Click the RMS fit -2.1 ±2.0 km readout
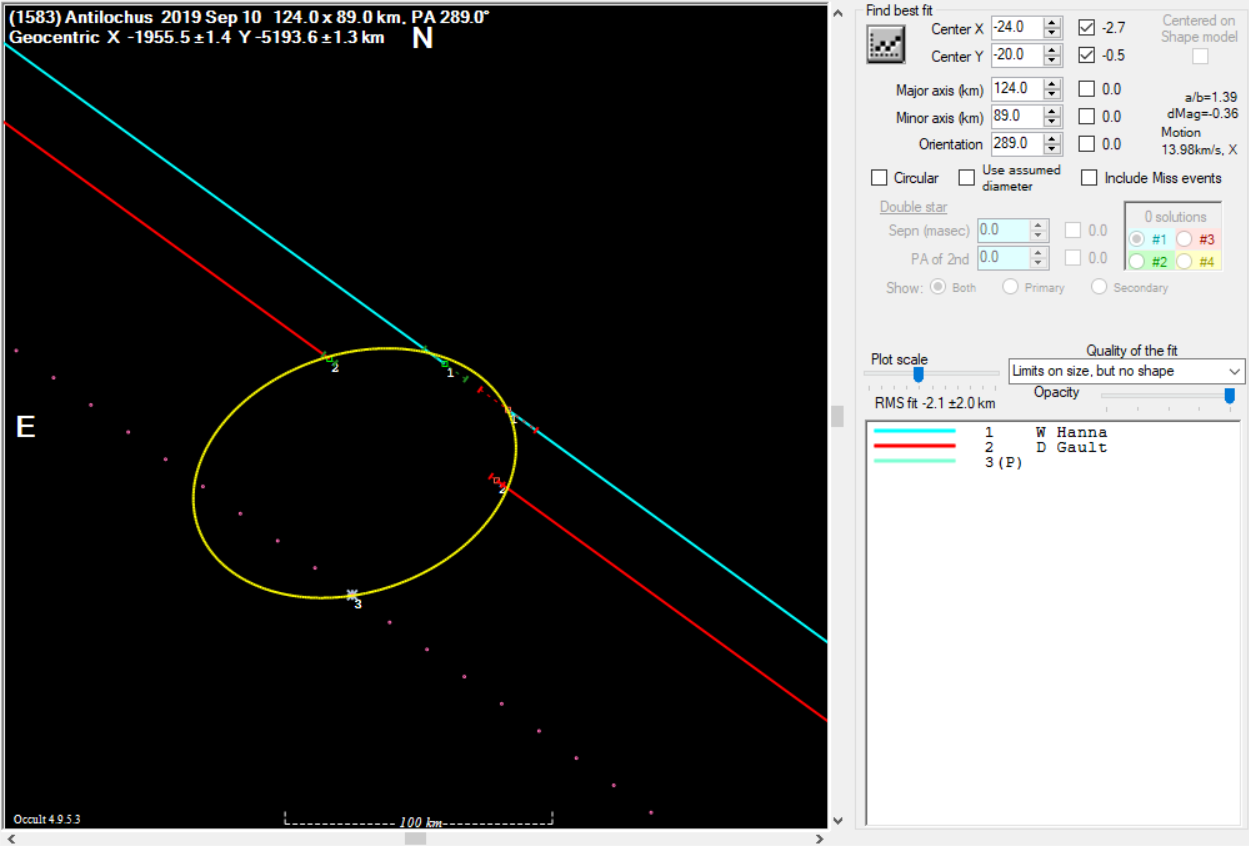Viewport: 1249px width, 846px height. pyautogui.click(x=935, y=403)
